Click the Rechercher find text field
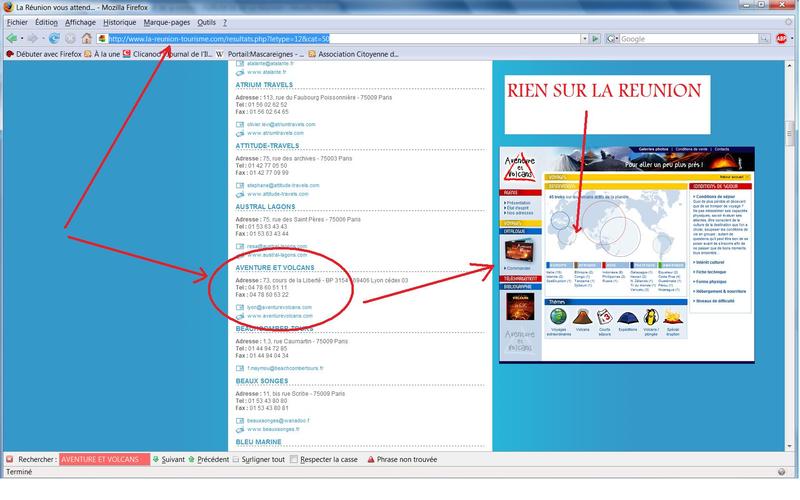800x500 pixels. (103, 458)
